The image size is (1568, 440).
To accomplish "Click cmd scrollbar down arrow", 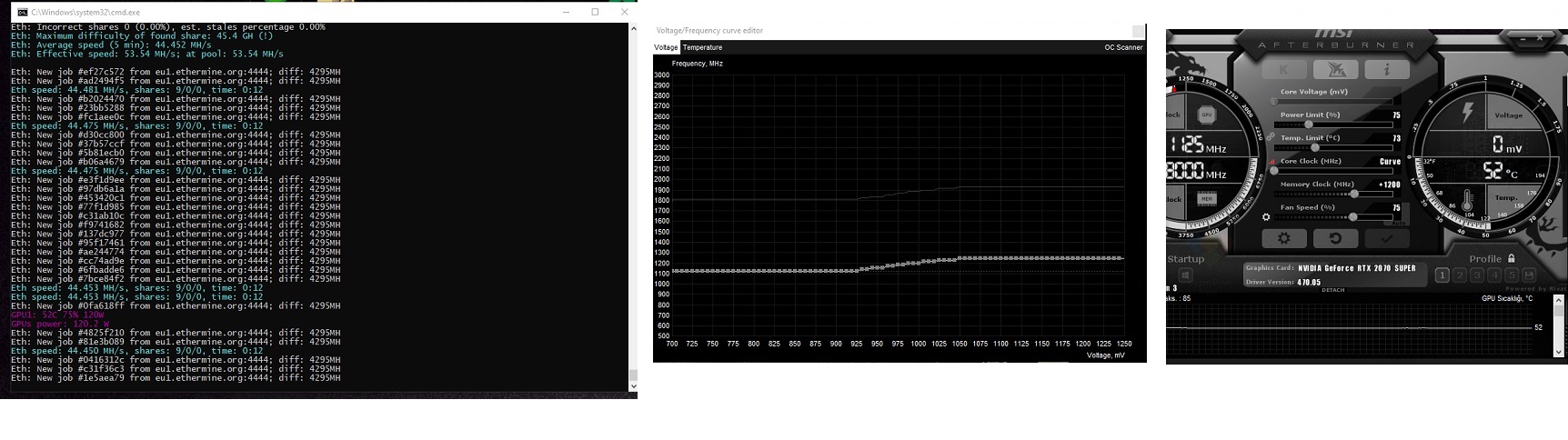I will pos(633,386).
